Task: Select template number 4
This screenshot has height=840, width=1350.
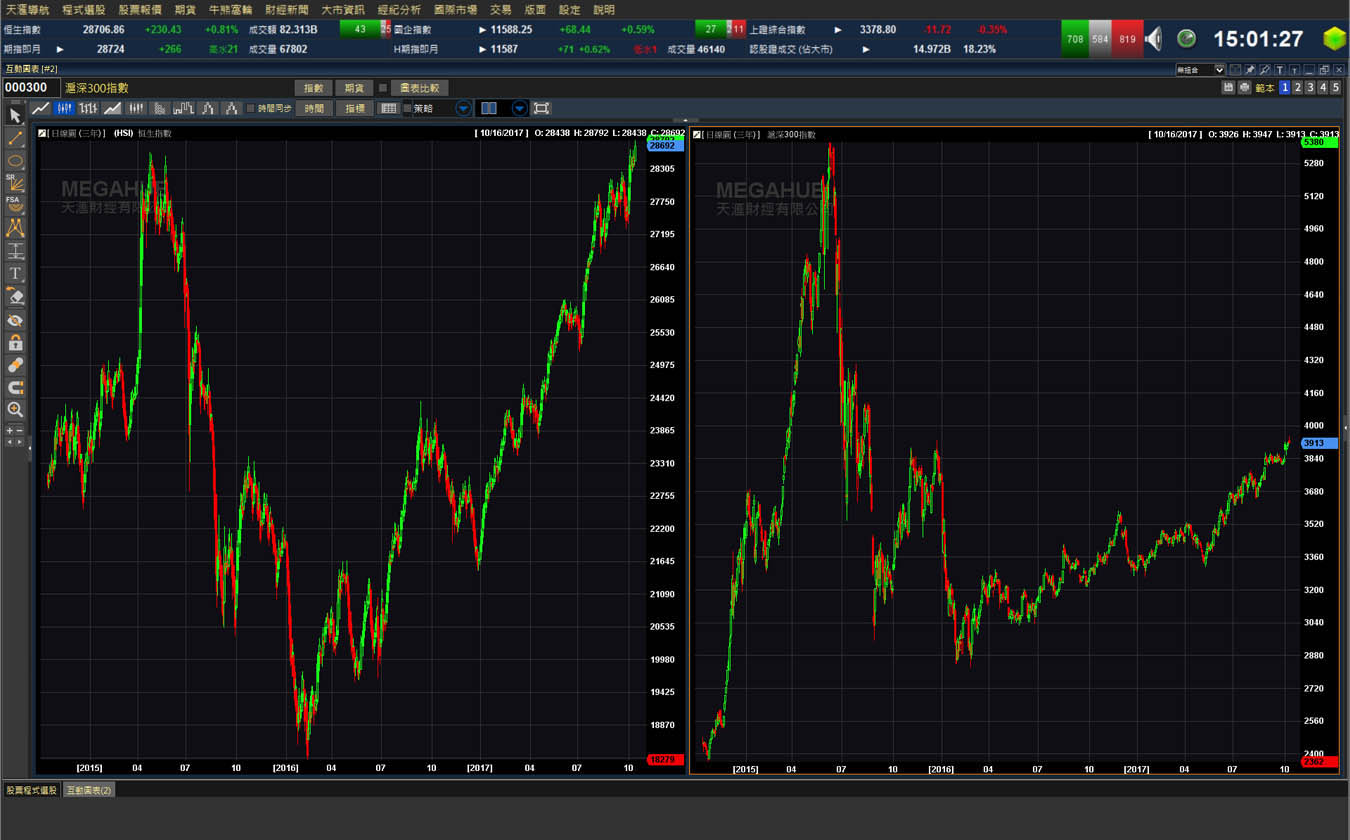Action: pos(1323,87)
